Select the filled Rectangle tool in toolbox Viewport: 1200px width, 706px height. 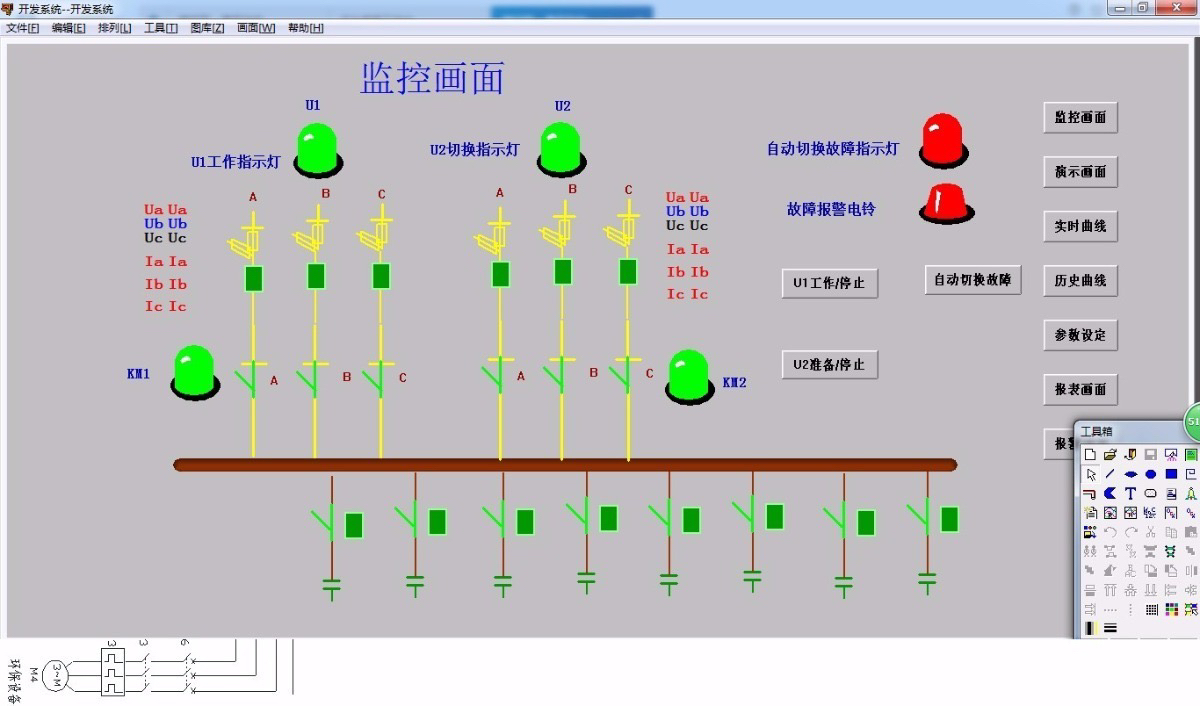click(x=1171, y=474)
